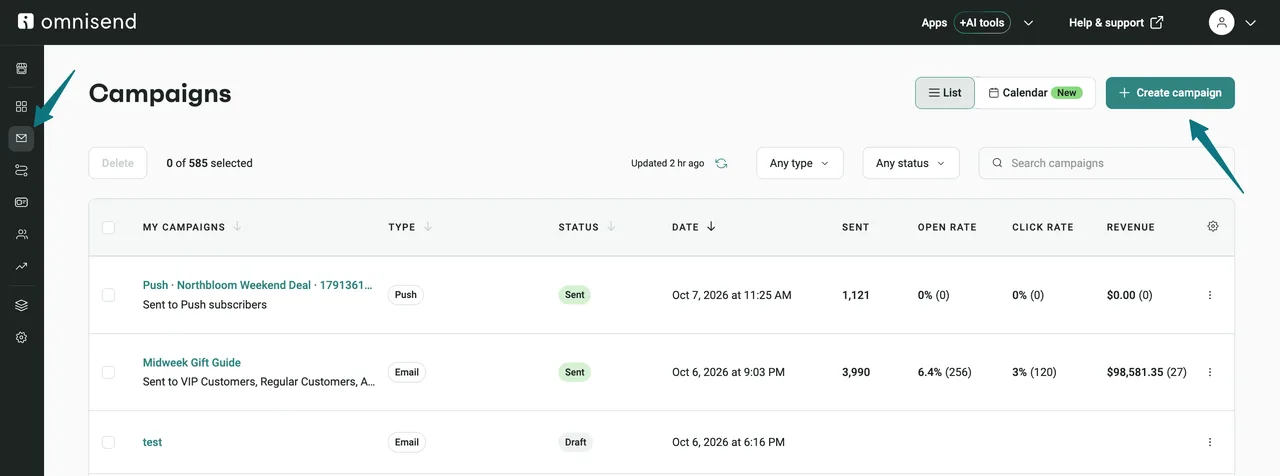Click the +AI tools pill

tap(982, 22)
